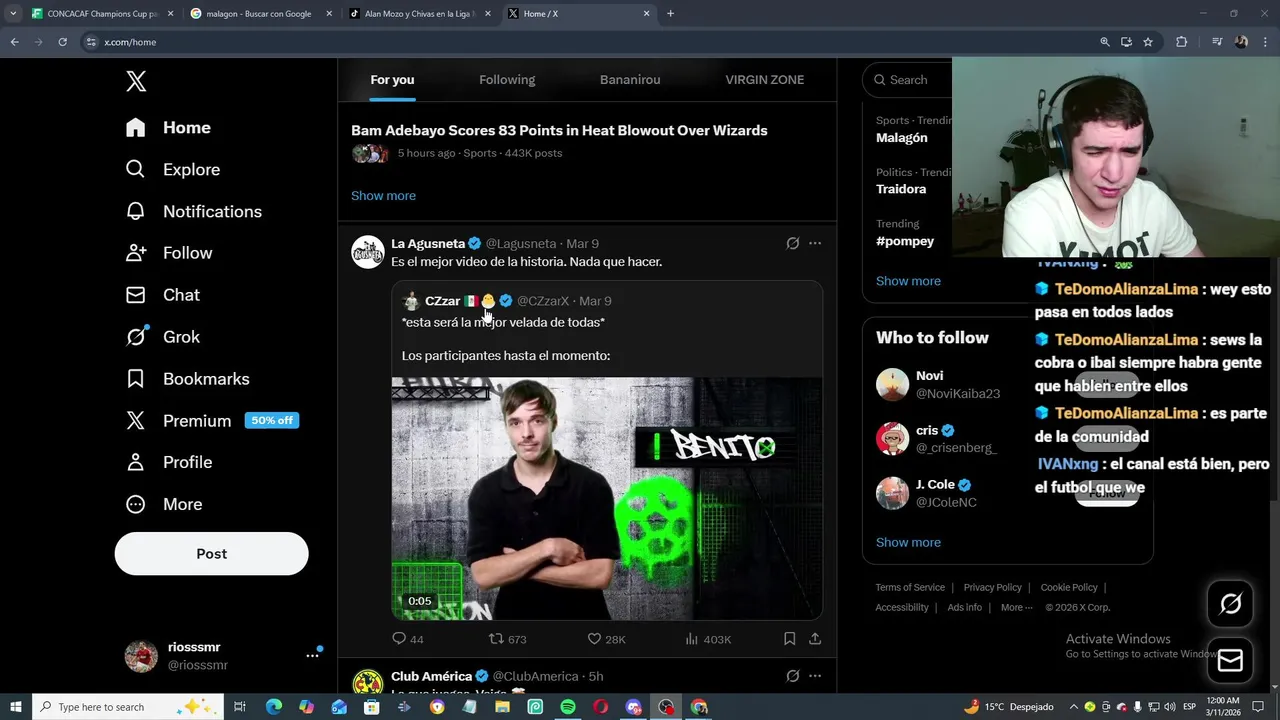This screenshot has height=720, width=1280.
Task: Open Premium 50% off offer
Action: [x=212, y=421]
